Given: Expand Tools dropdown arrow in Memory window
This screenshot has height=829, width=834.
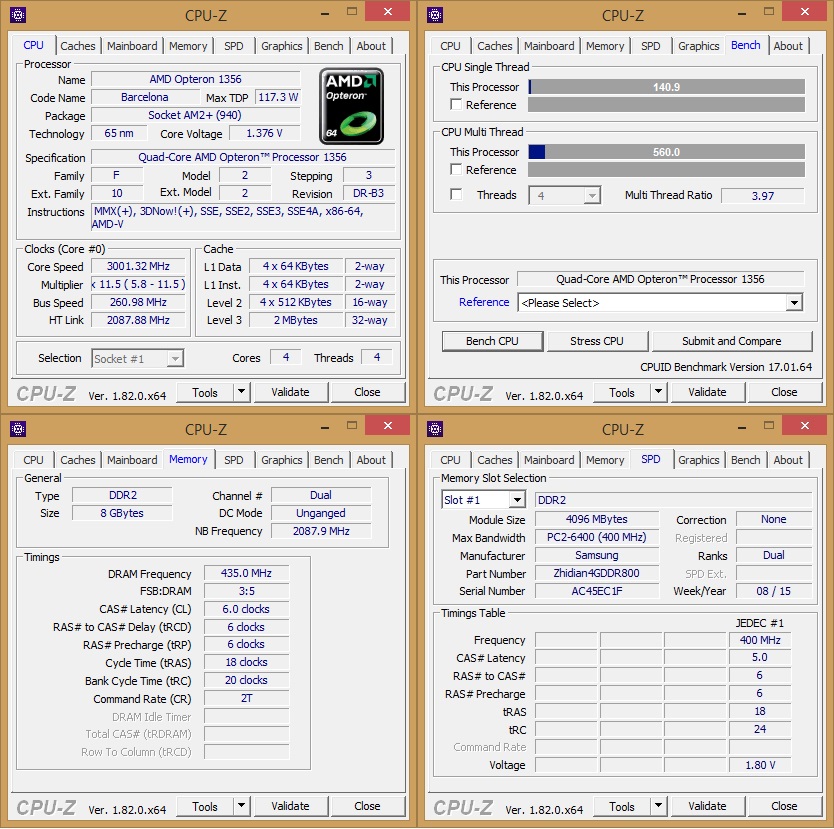Looking at the screenshot, I should [x=241, y=806].
